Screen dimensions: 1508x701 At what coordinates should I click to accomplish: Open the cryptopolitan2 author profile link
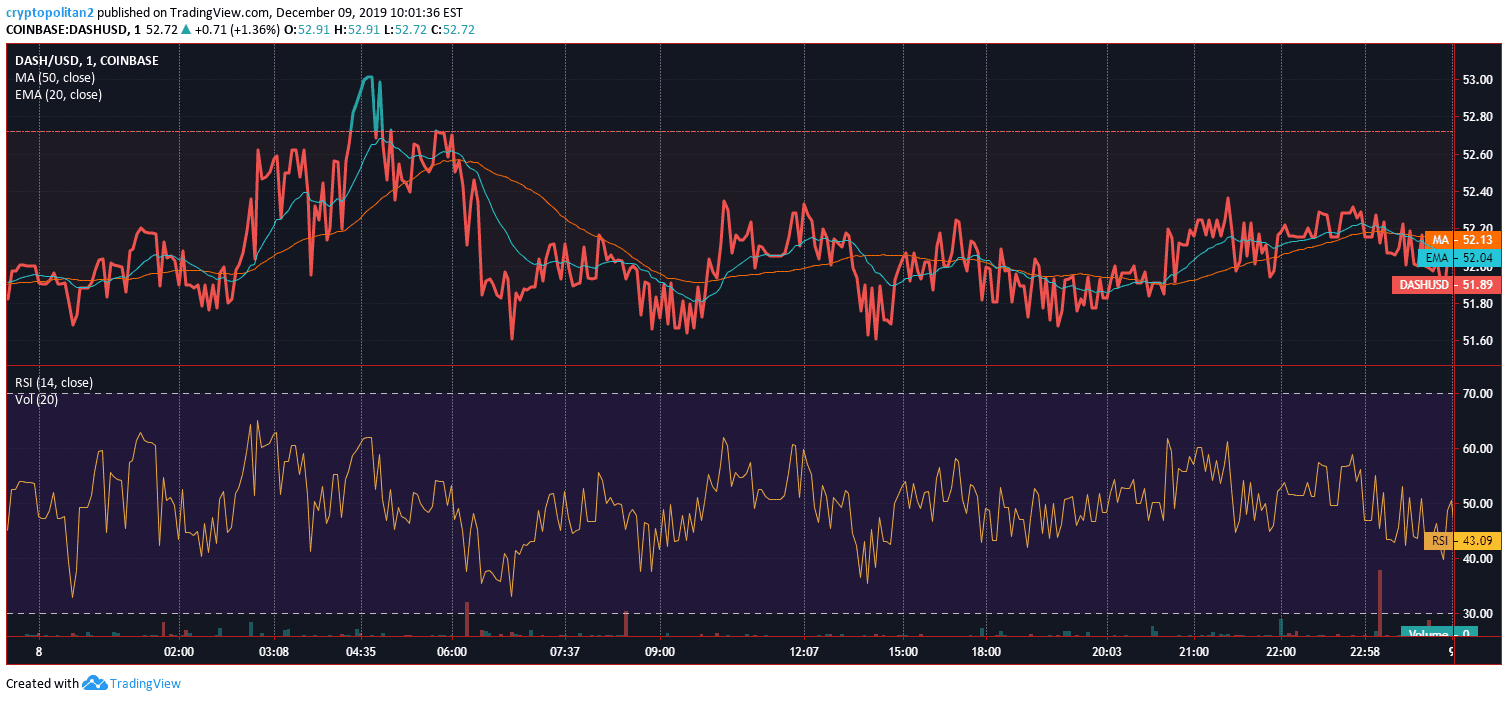click(x=52, y=12)
